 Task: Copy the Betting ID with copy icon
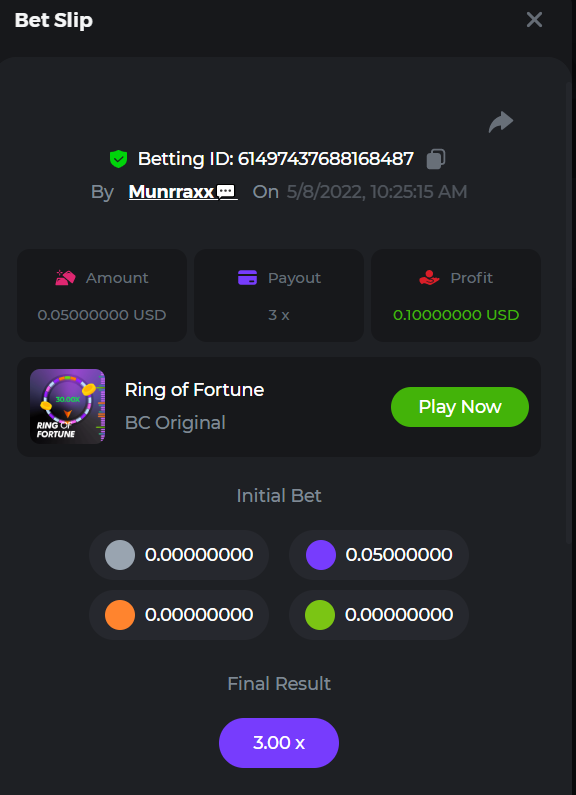point(436,159)
